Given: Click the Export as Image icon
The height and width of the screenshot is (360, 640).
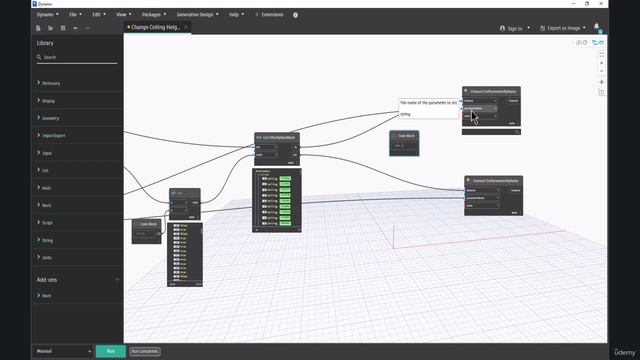Looking at the screenshot, I should (x=542, y=28).
